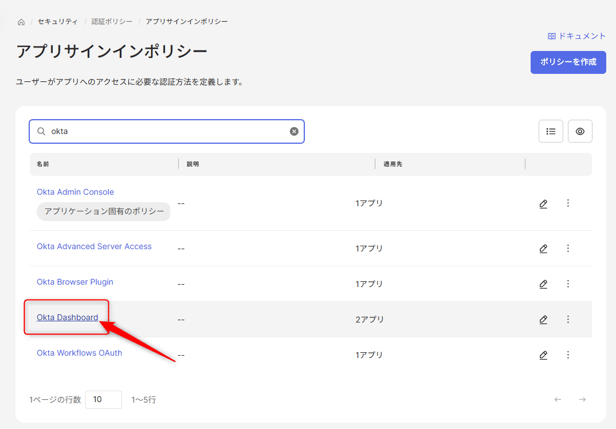Click 2アプリ in Okta Dashboard row
The image size is (616, 429).
click(369, 319)
